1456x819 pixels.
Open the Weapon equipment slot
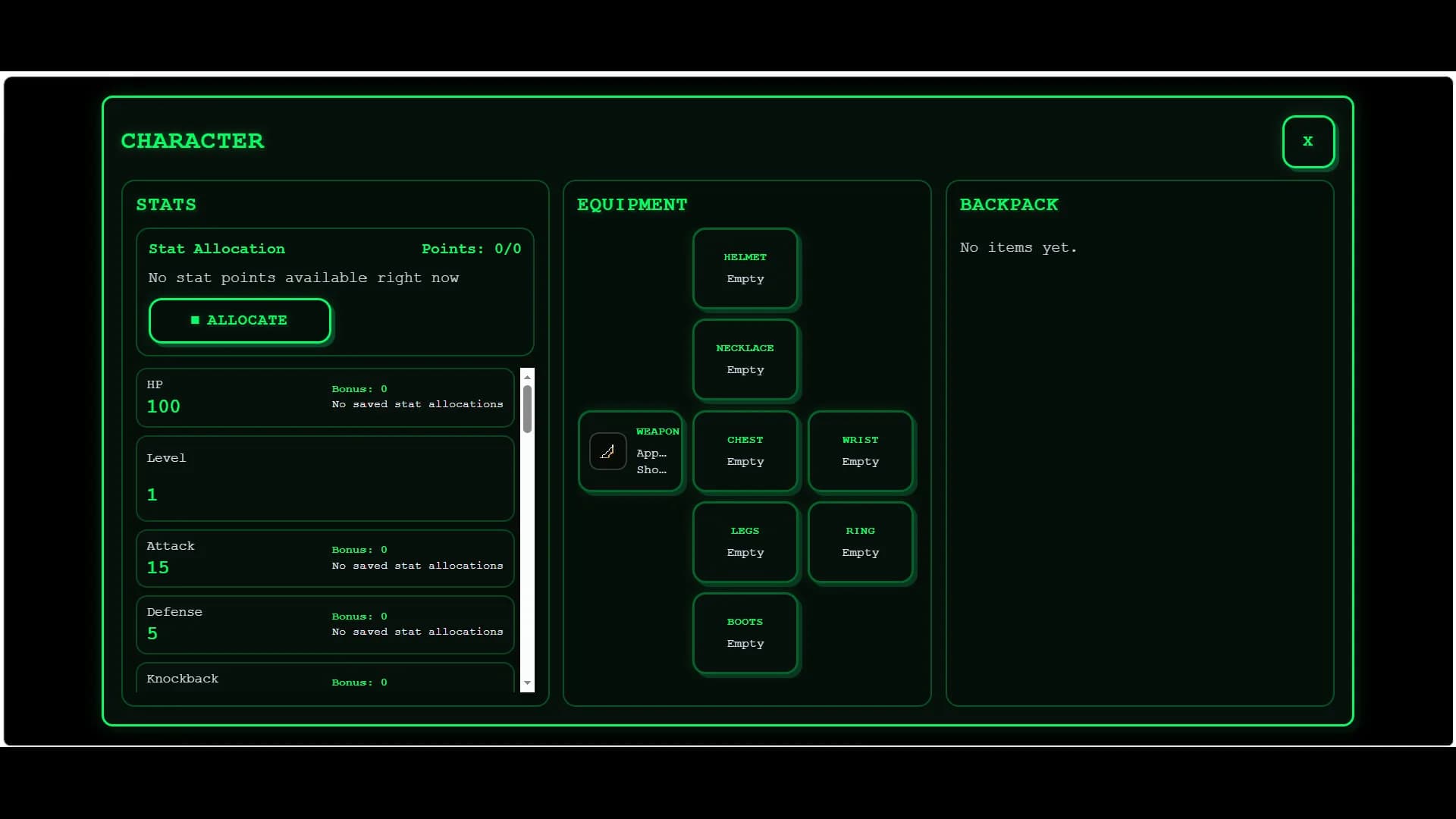(x=630, y=451)
